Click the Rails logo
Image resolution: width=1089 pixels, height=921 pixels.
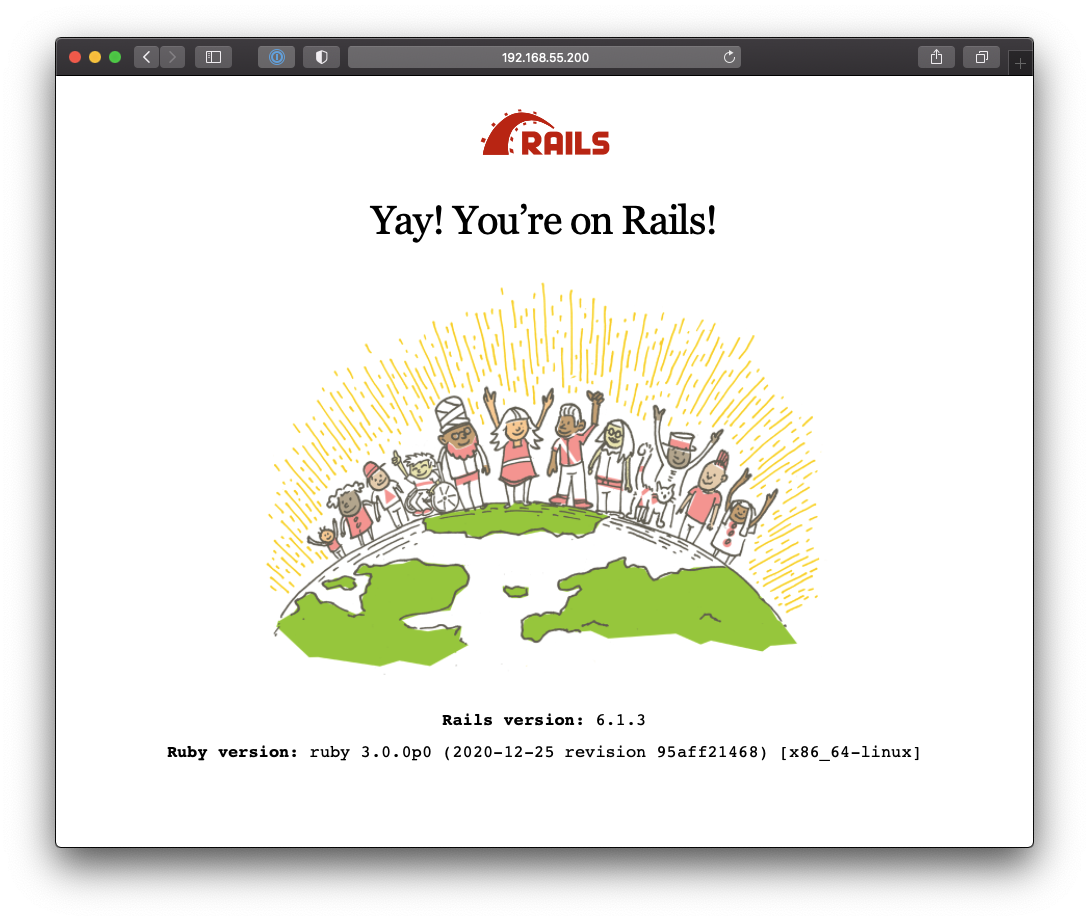coord(545,133)
